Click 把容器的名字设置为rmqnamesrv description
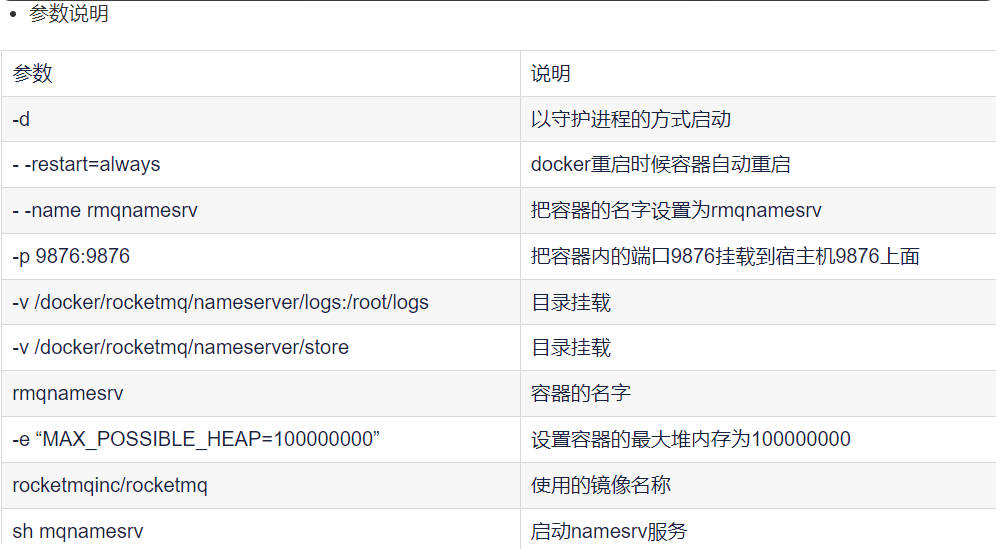 [x=676, y=210]
